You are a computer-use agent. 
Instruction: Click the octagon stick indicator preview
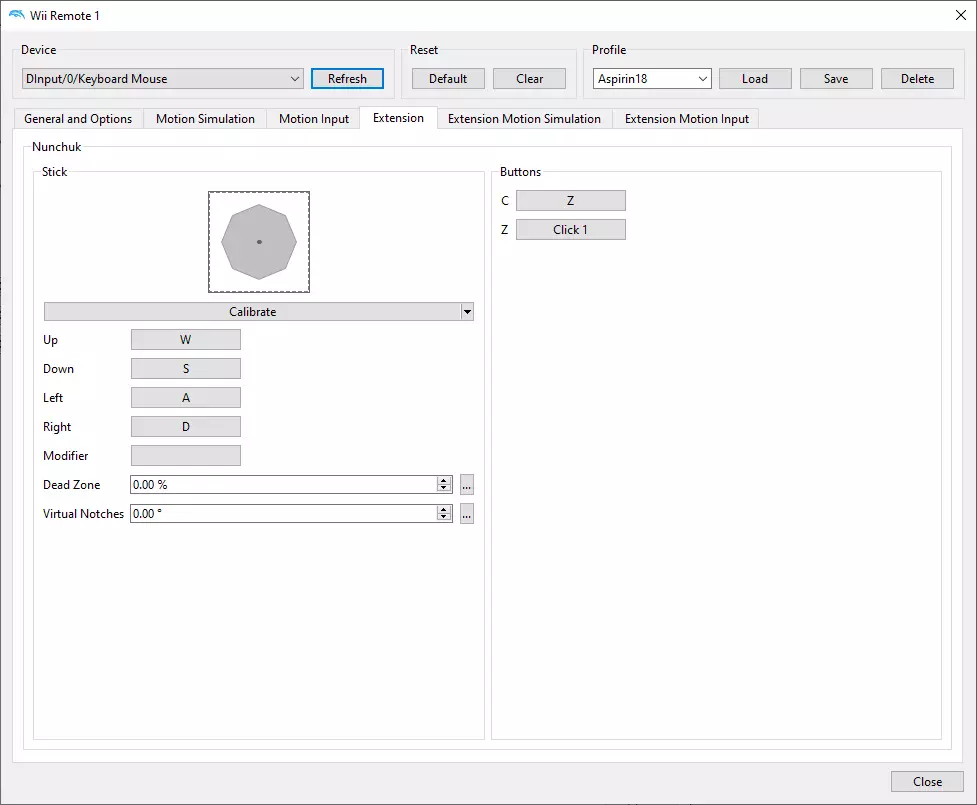[259, 242]
